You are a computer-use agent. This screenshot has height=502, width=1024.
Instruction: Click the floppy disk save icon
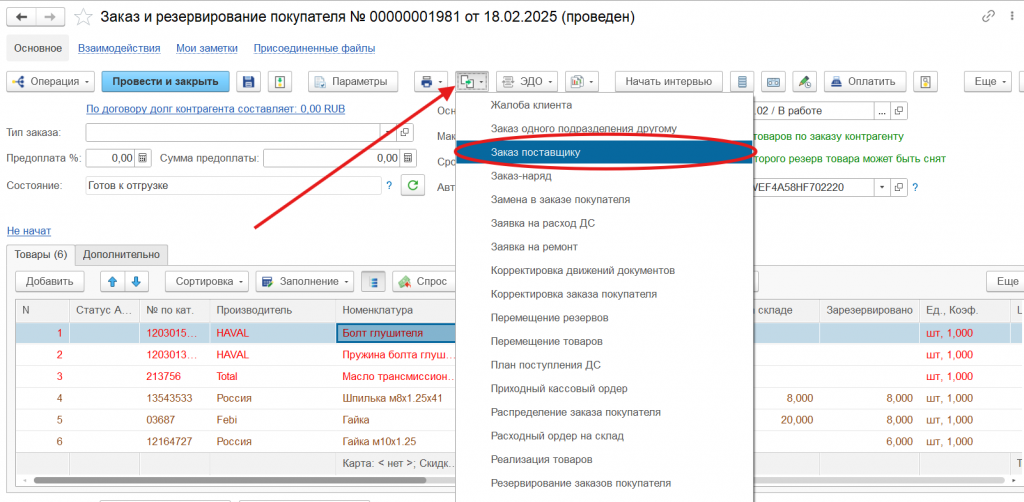tap(249, 81)
